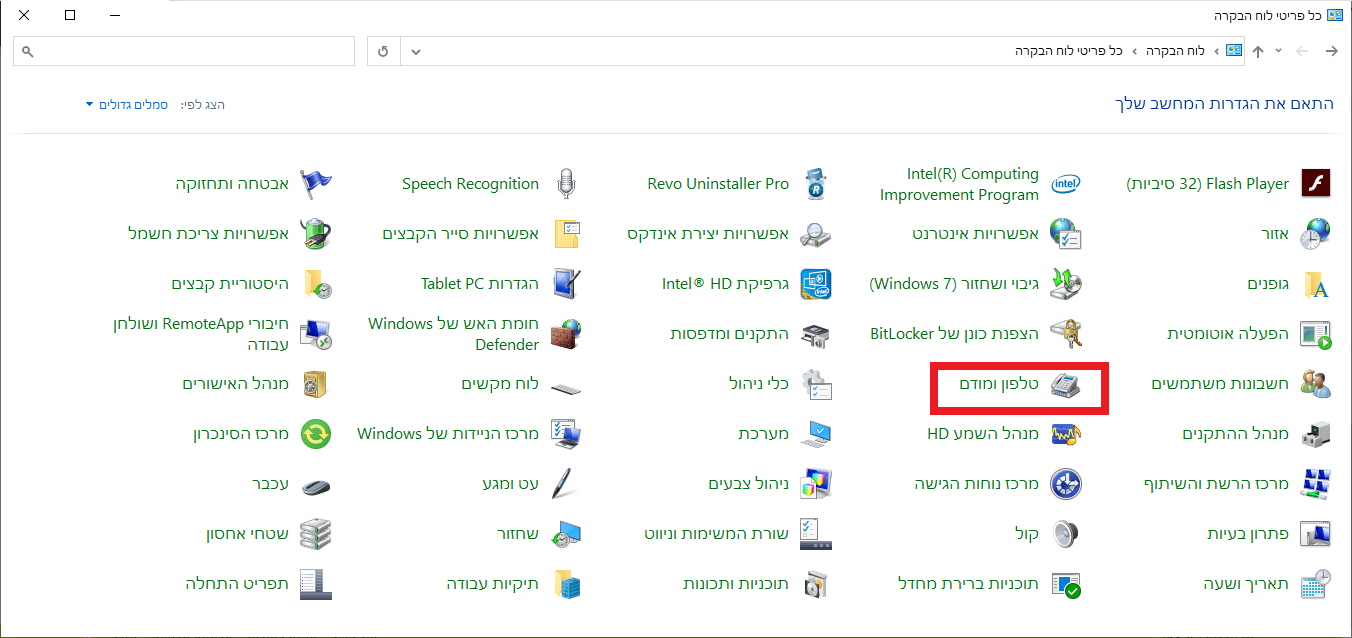This screenshot has height=638, width=1352.
Task: Open the התקנים ומדפסות printer icon
Action: coord(816,334)
